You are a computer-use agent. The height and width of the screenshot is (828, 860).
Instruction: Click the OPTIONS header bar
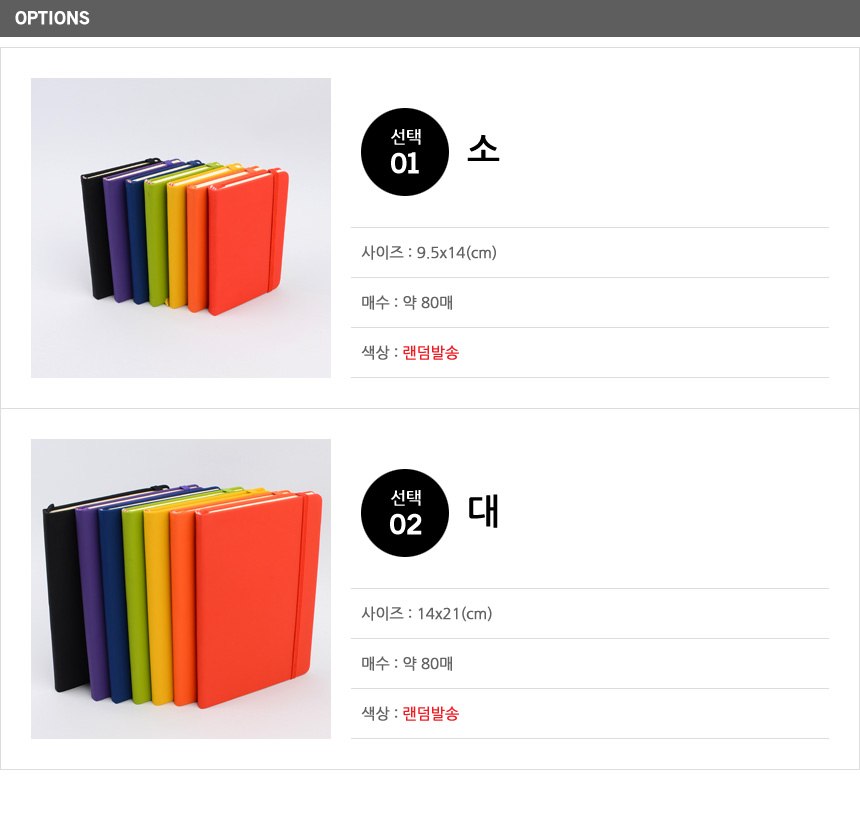coord(430,18)
